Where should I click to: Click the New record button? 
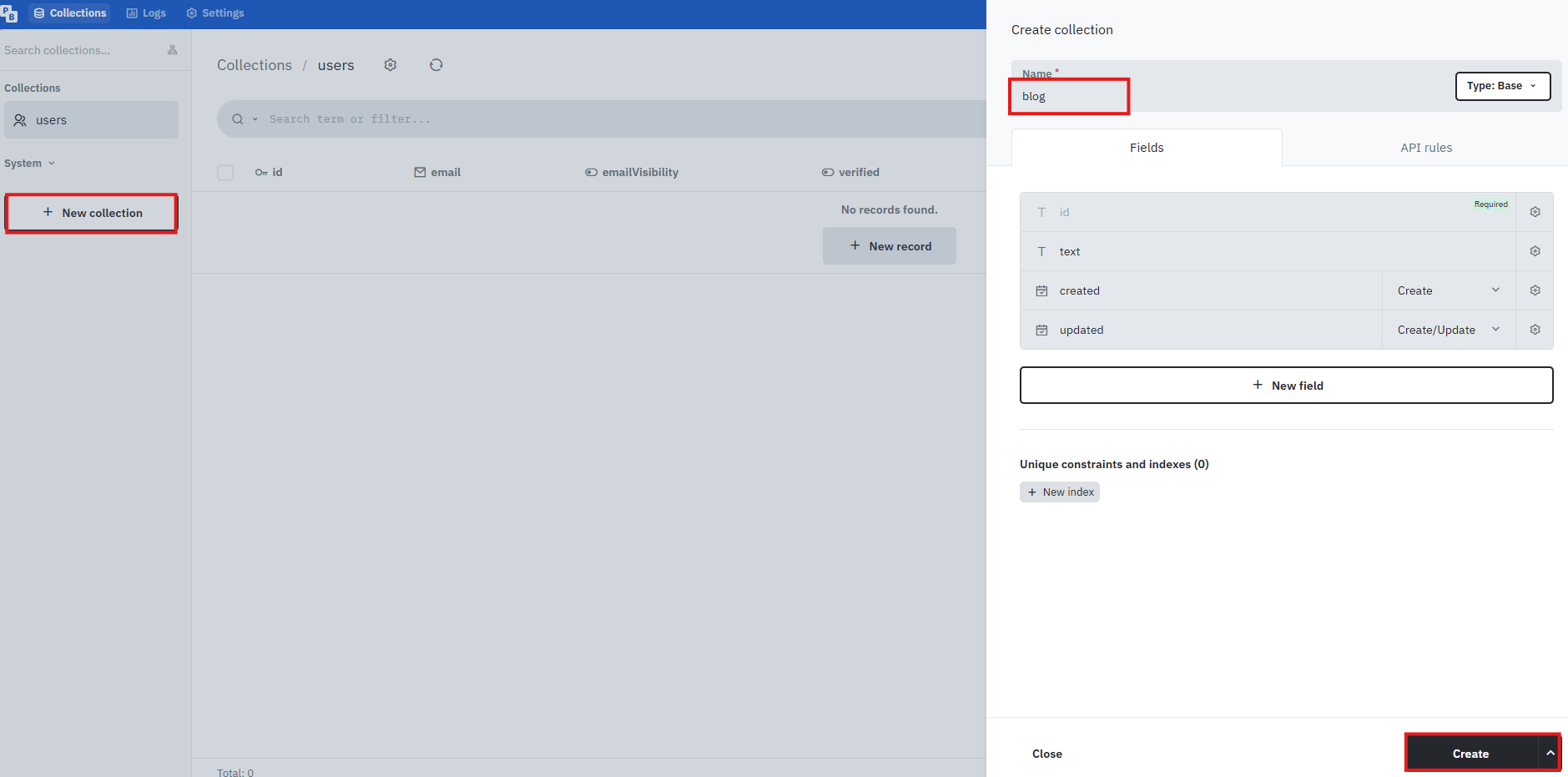890,246
